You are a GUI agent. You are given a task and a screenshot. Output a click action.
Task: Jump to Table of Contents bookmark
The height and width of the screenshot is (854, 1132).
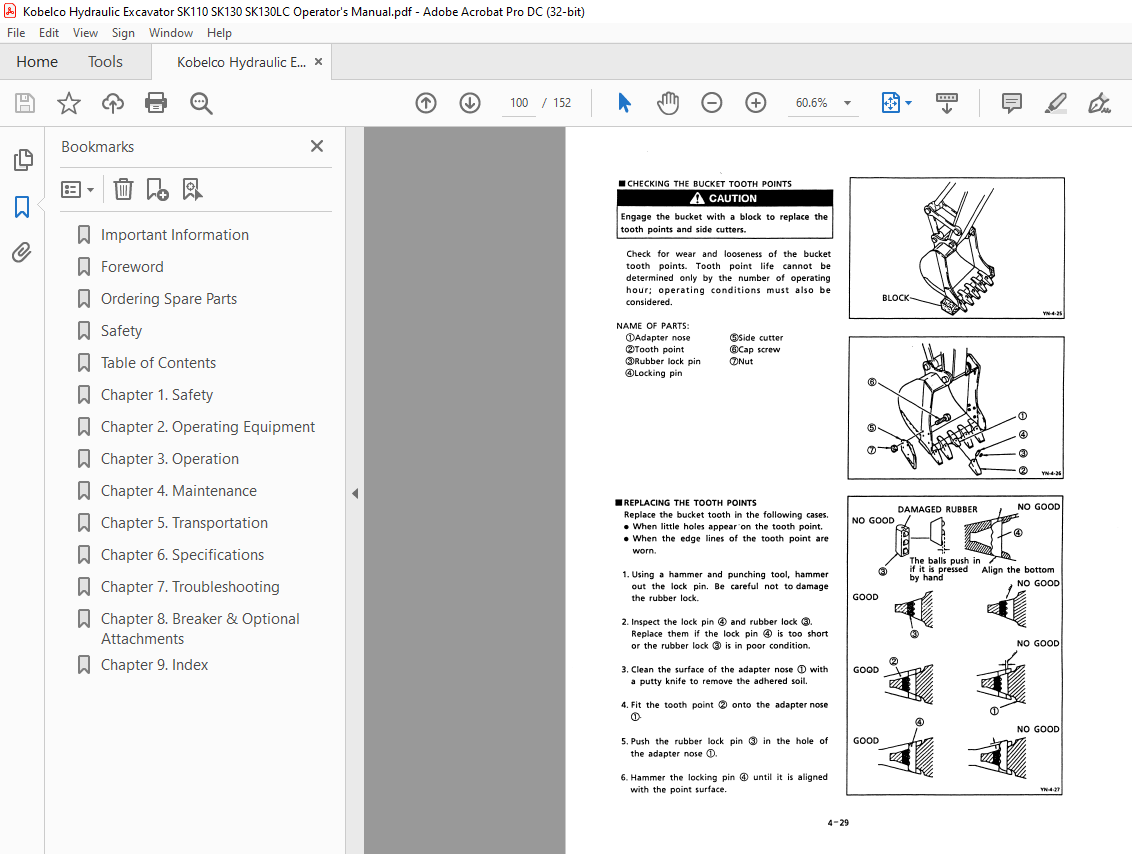point(158,363)
